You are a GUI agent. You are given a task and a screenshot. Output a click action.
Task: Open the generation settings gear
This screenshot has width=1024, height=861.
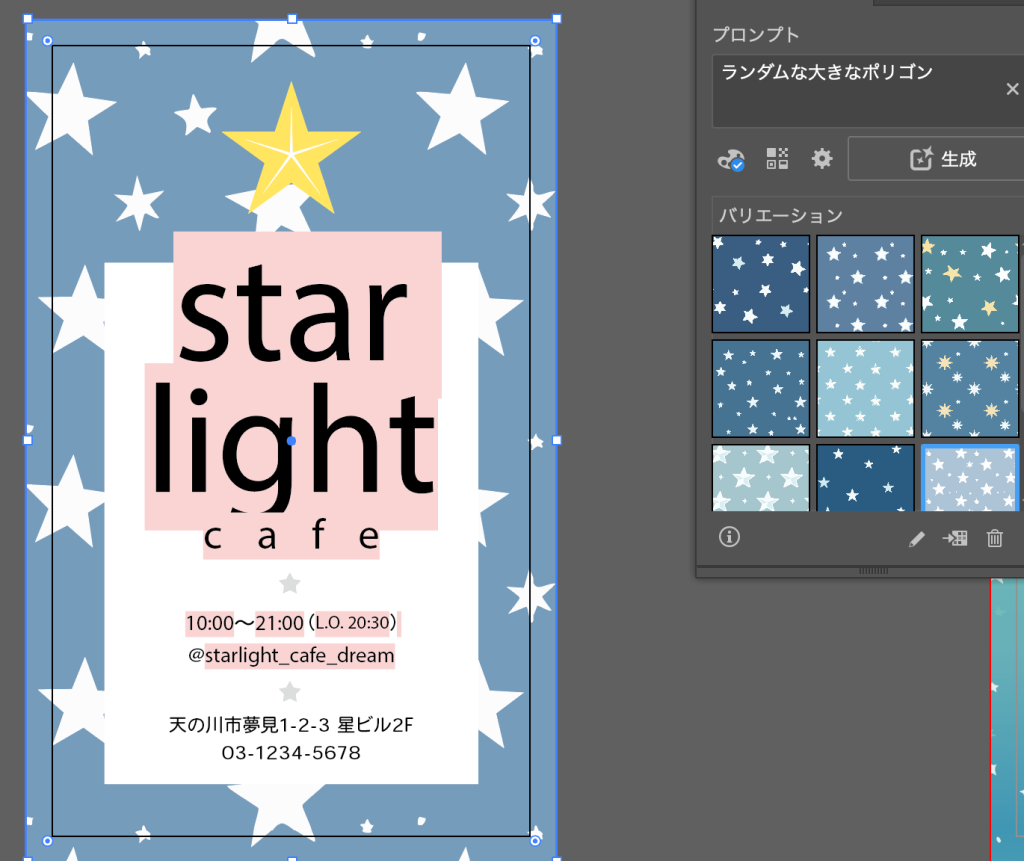pos(822,159)
